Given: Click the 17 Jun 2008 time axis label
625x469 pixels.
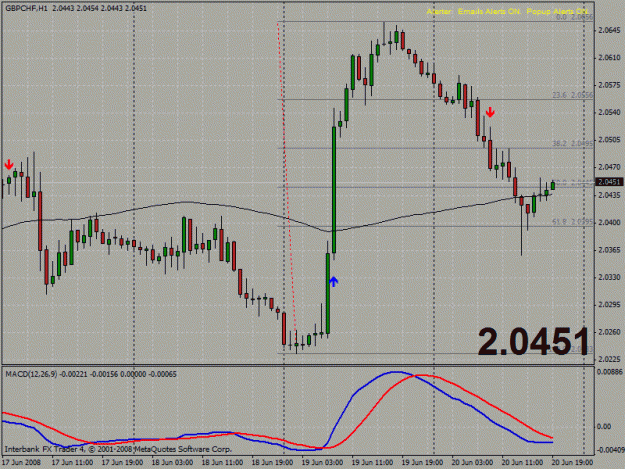Looking at the screenshot, I should (x=22, y=463).
